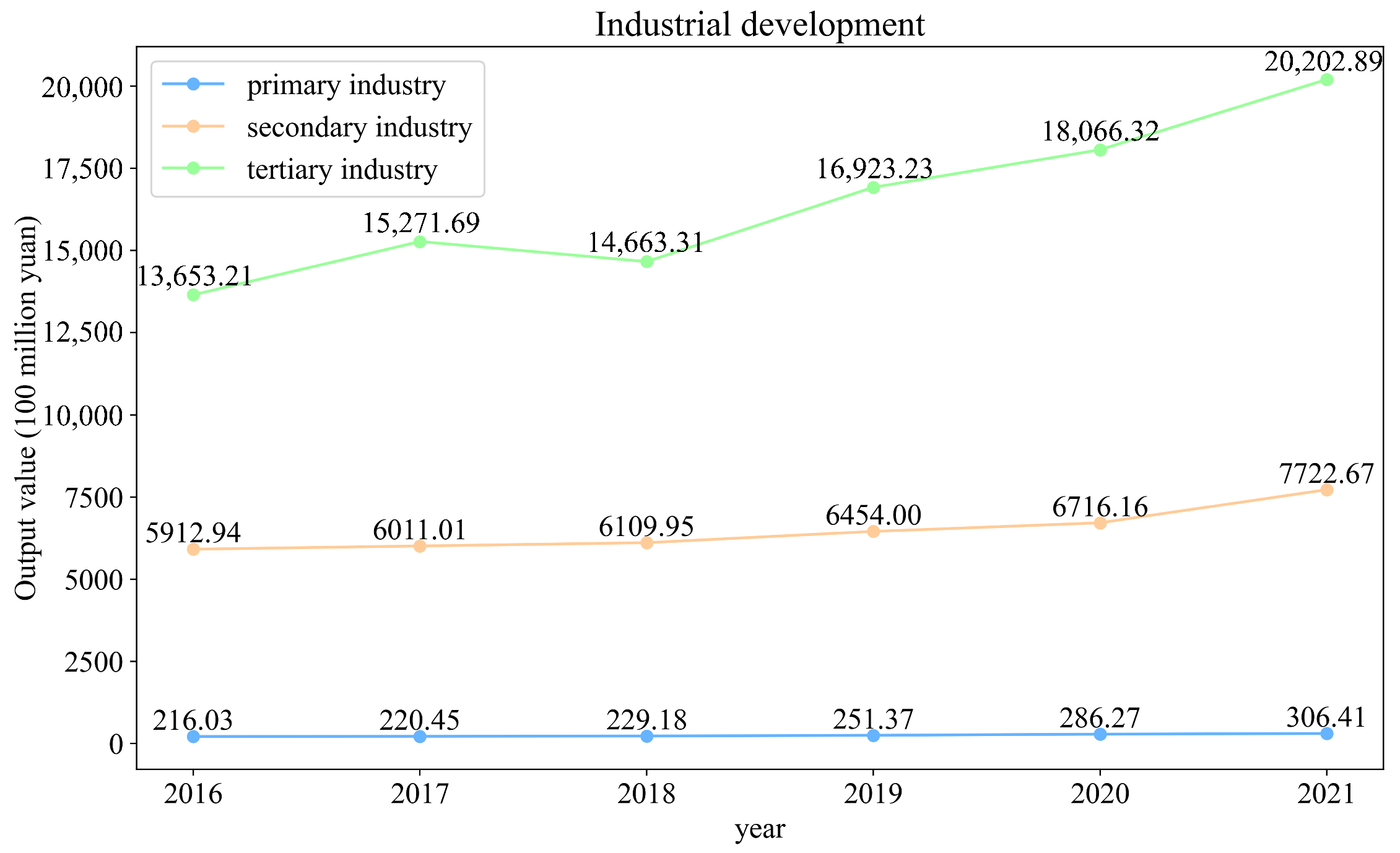Click the primary industry legend marker
Screen dimensions: 1400x853
pyautogui.click(x=193, y=84)
